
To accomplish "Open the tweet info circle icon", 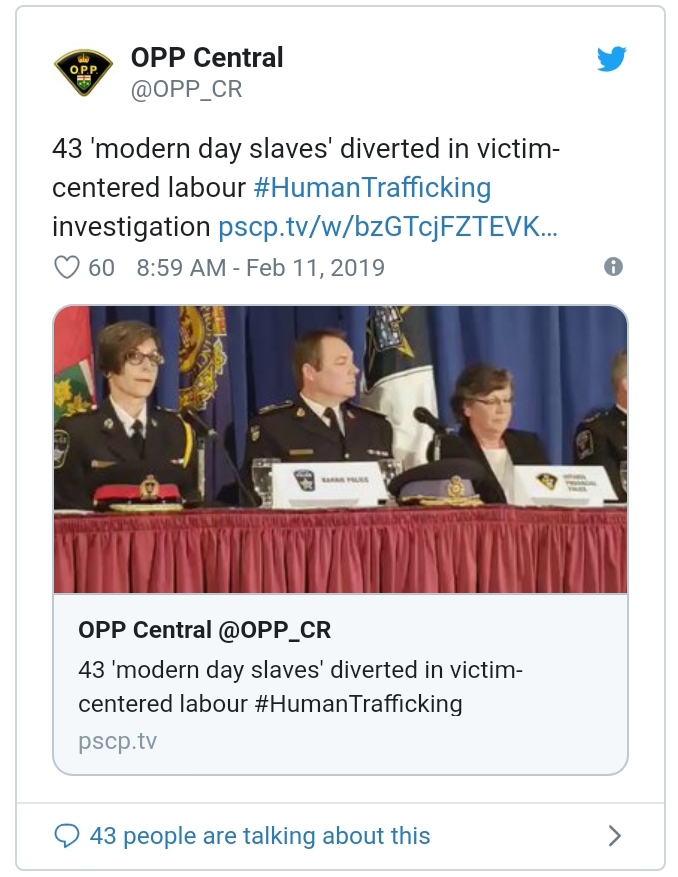I will (614, 267).
